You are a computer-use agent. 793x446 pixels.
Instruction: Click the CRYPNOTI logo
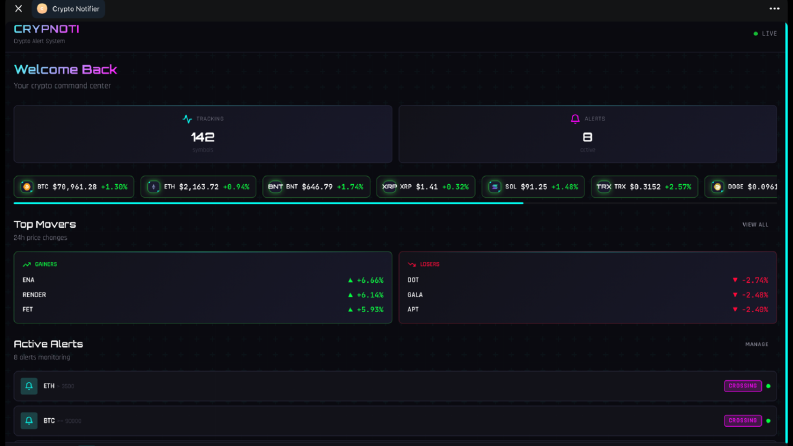[x=47, y=29]
